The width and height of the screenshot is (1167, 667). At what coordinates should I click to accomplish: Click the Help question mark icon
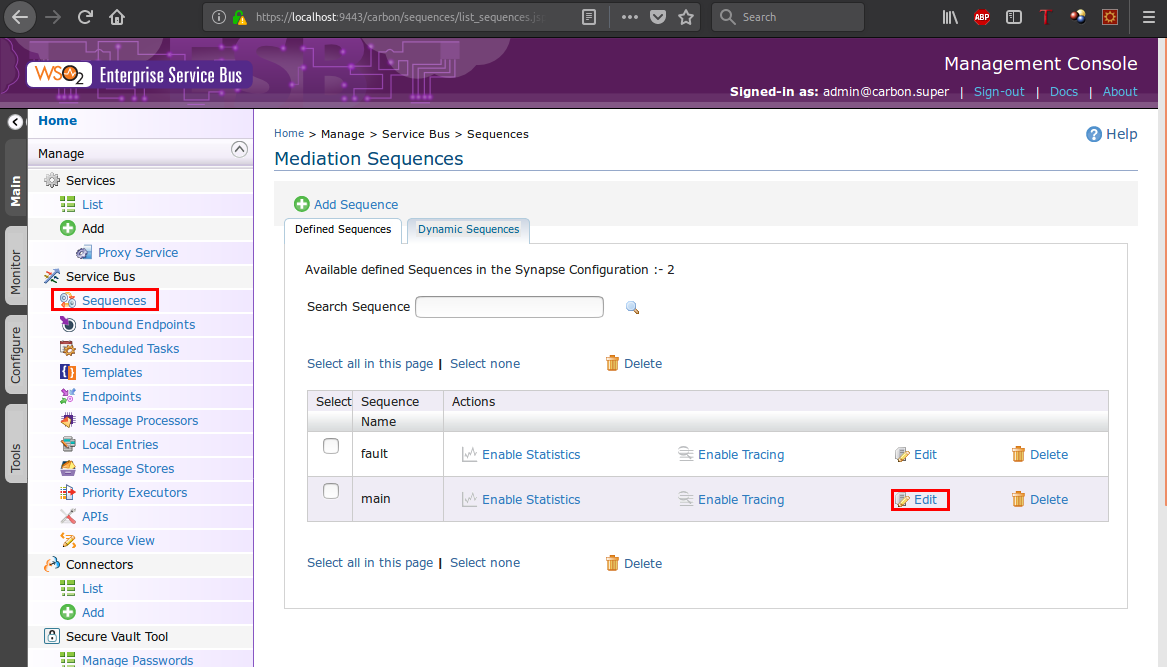pyautogui.click(x=1094, y=134)
